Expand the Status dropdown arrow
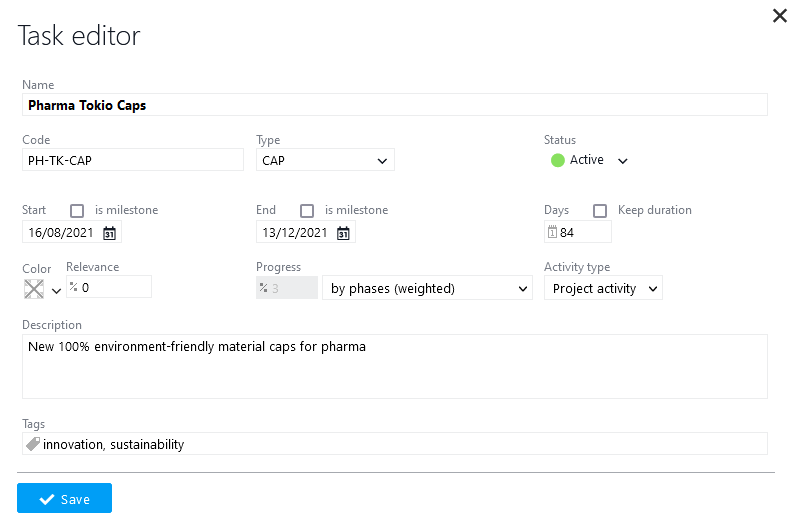 (x=622, y=161)
